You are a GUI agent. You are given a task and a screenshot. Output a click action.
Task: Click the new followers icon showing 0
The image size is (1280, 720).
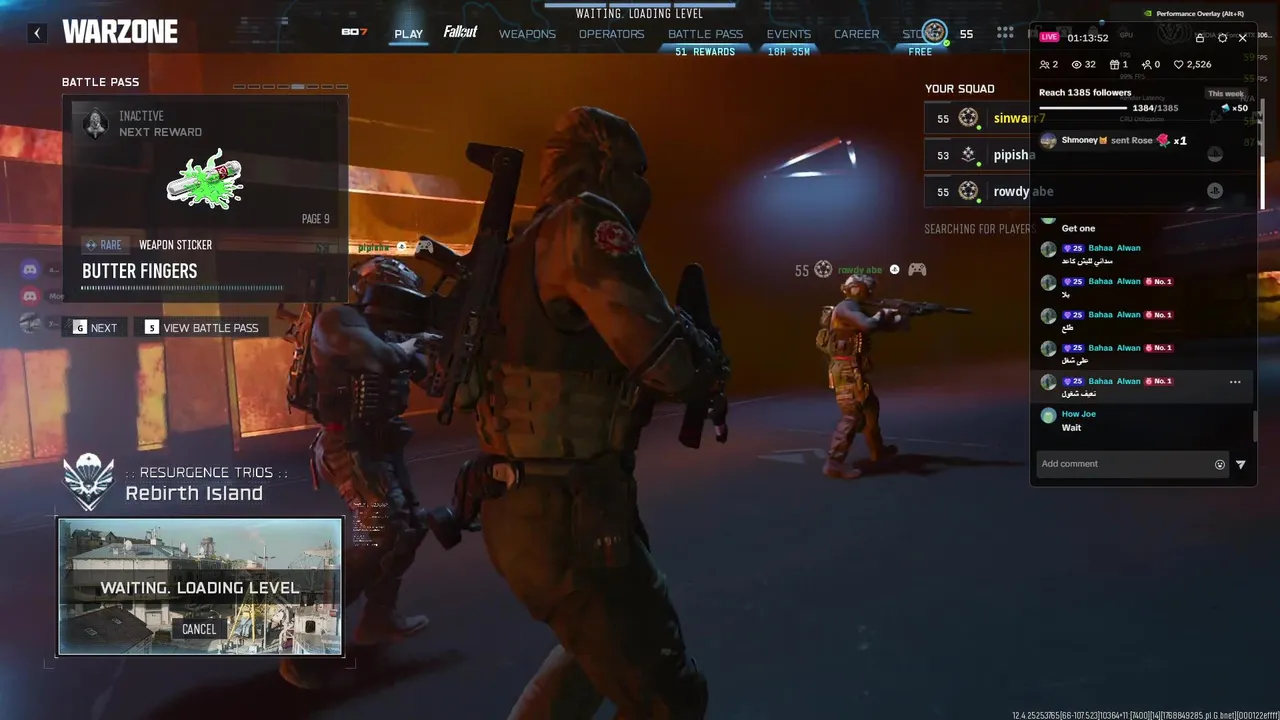1147,64
